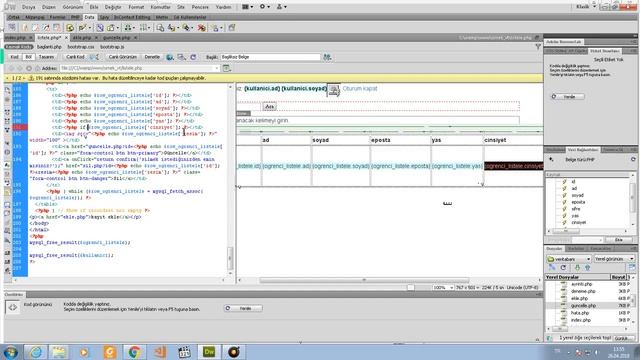
Task: Select the Data insert category tab
Action: [x=89, y=17]
